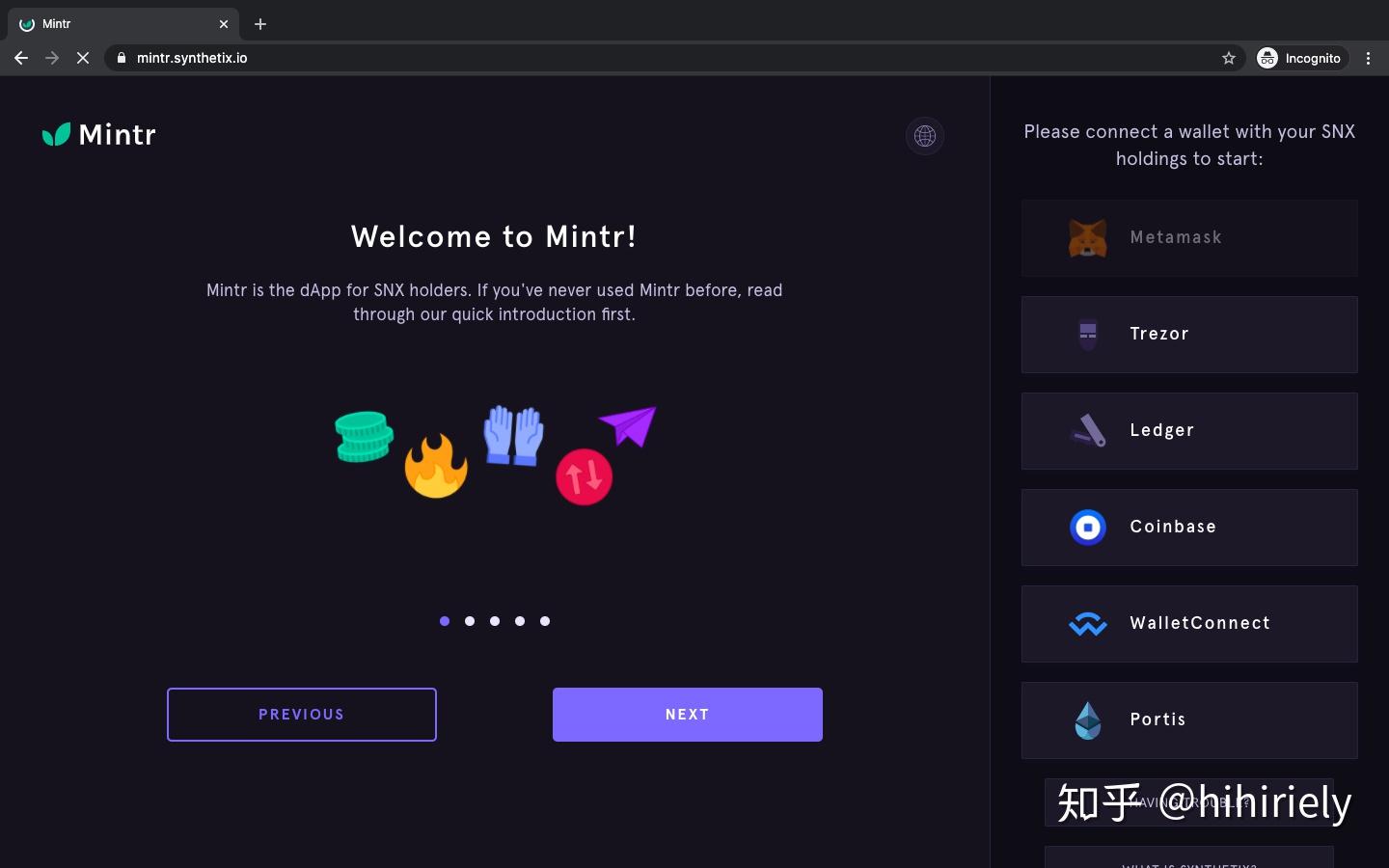1389x868 pixels.
Task: Click the Incognito profile indicator
Action: [x=1299, y=58]
